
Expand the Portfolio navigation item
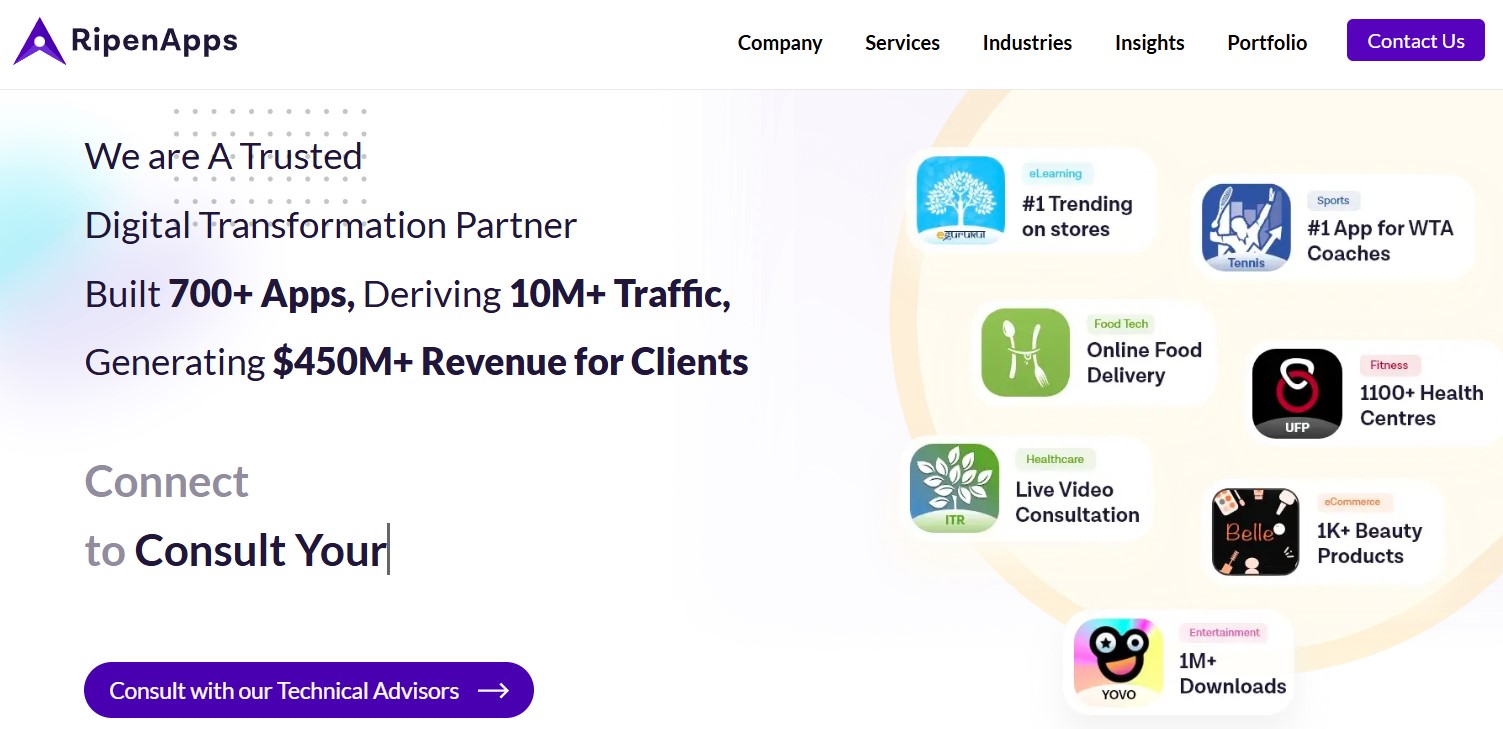[1266, 43]
